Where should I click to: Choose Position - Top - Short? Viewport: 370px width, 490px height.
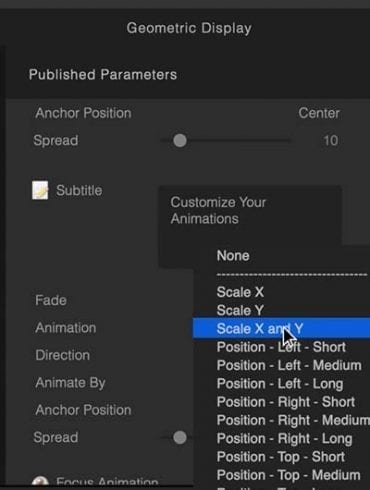click(281, 457)
